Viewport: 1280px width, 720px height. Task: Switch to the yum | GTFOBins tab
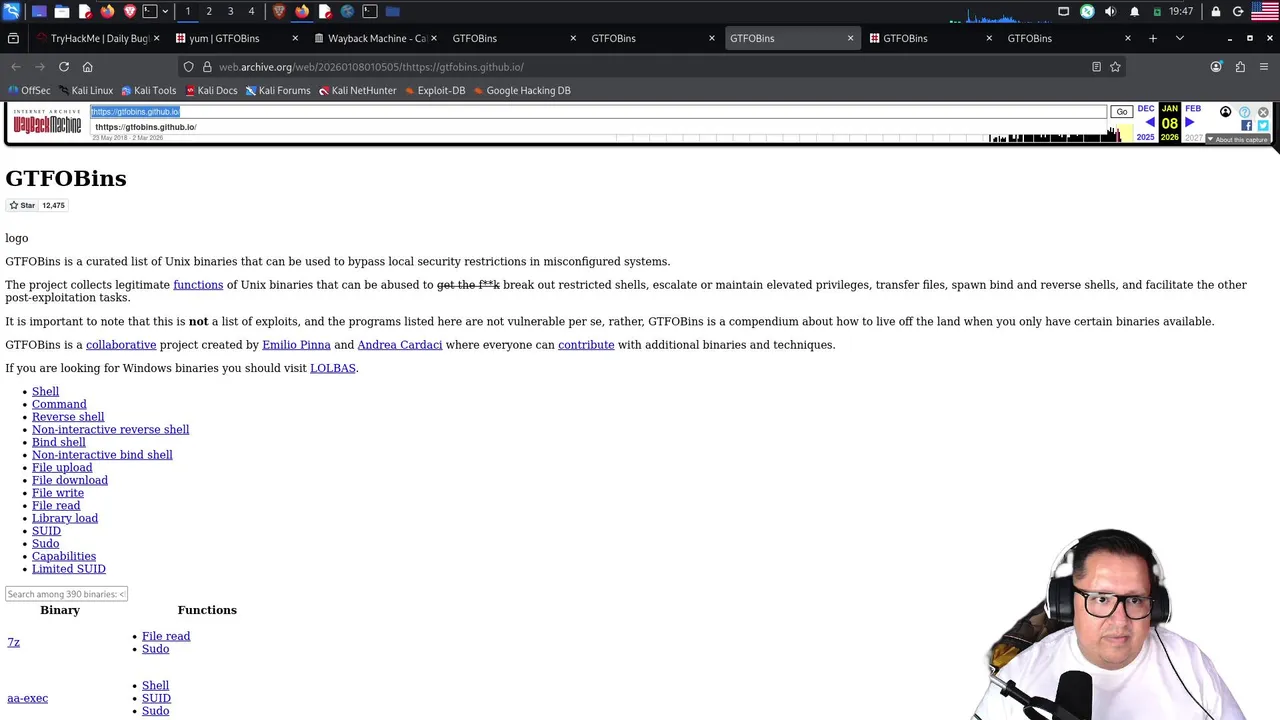pos(237,38)
